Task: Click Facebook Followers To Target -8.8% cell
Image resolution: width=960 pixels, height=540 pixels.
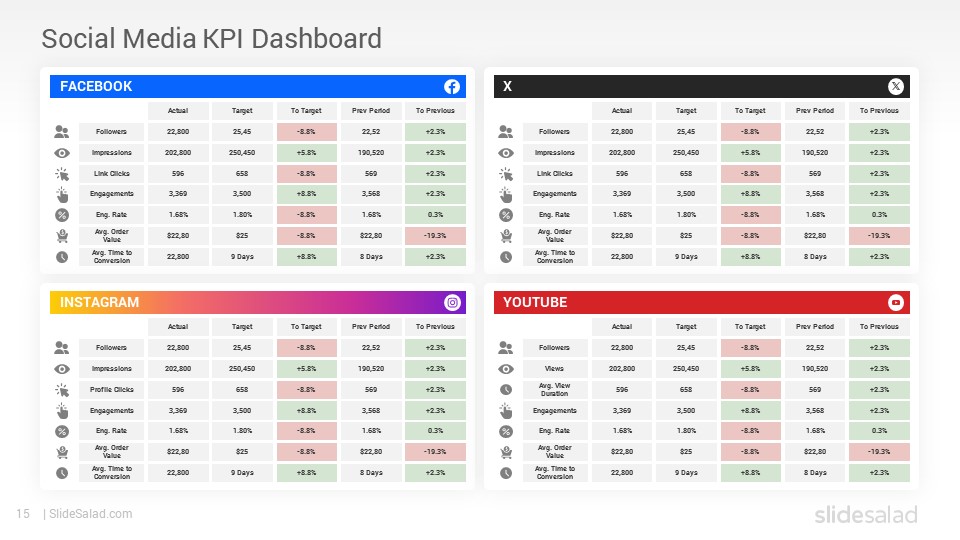Action: tap(306, 132)
